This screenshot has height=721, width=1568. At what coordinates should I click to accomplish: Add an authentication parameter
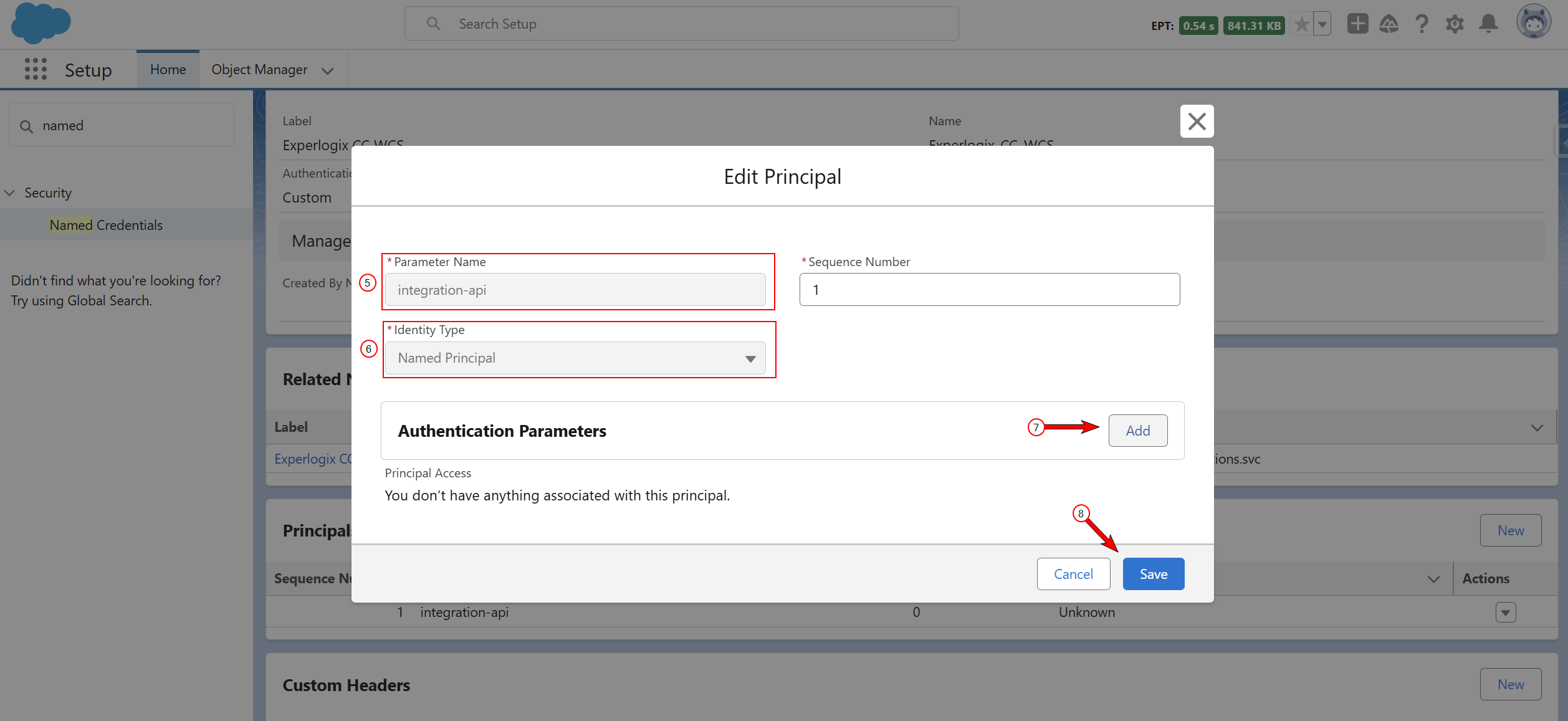pos(1138,431)
